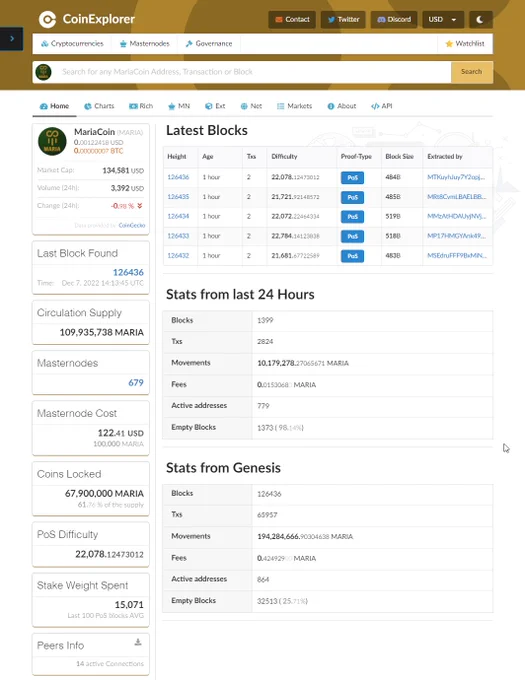This screenshot has height=680, width=525.
Task: Open the Masternodes menu
Action: [x=144, y=44]
